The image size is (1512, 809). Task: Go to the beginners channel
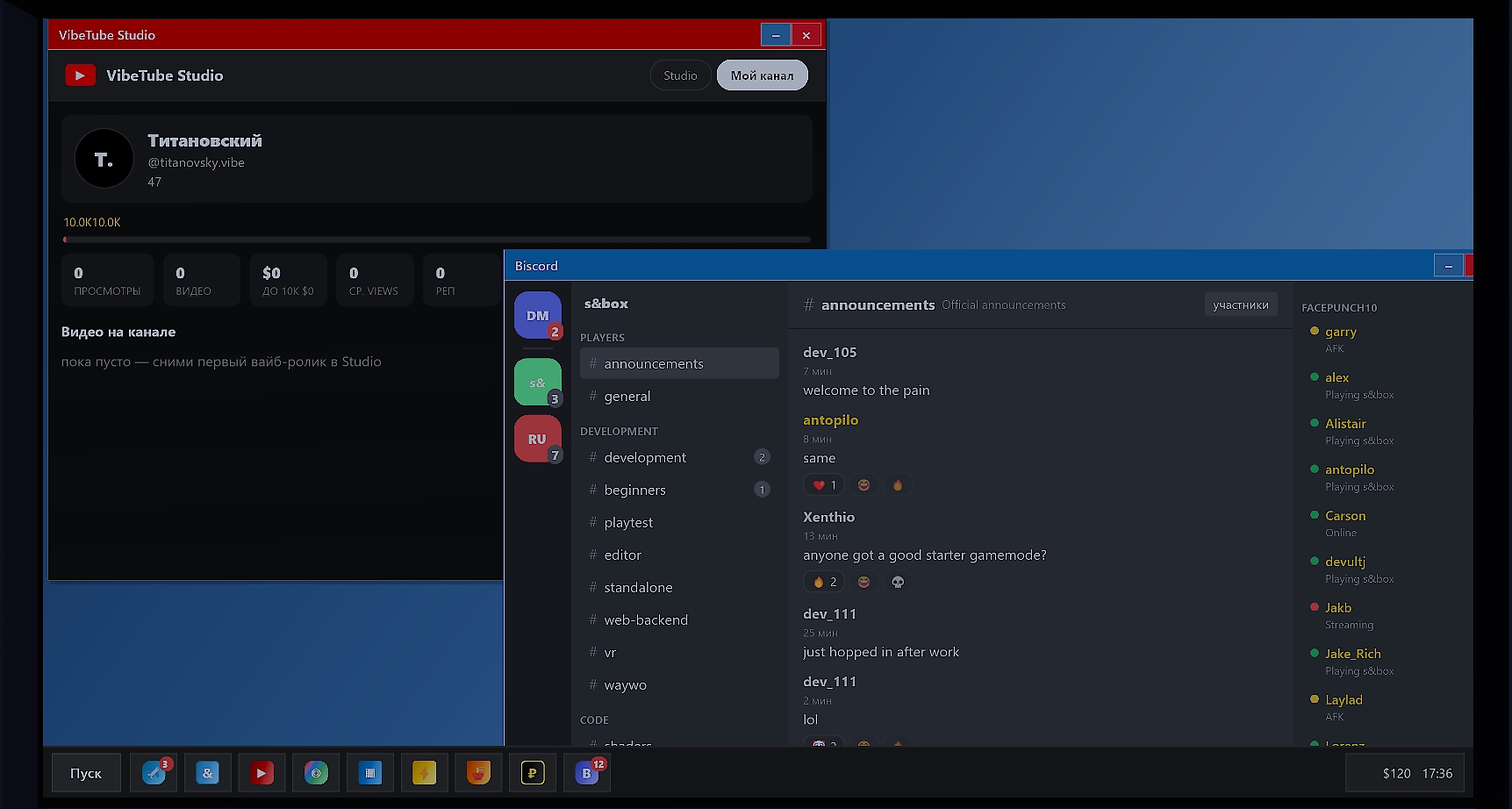click(679, 490)
